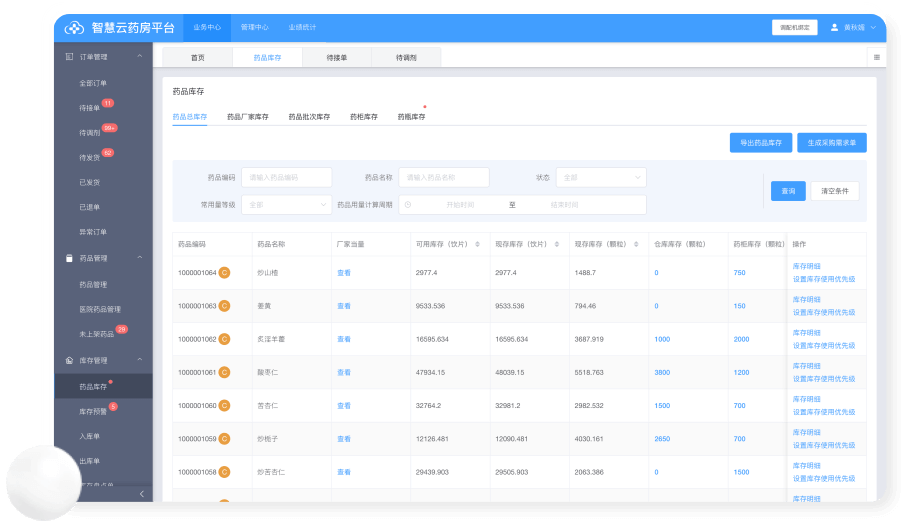Open 全部订单 in sidebar
Screen dimensions: 907x529
[x=93, y=83]
